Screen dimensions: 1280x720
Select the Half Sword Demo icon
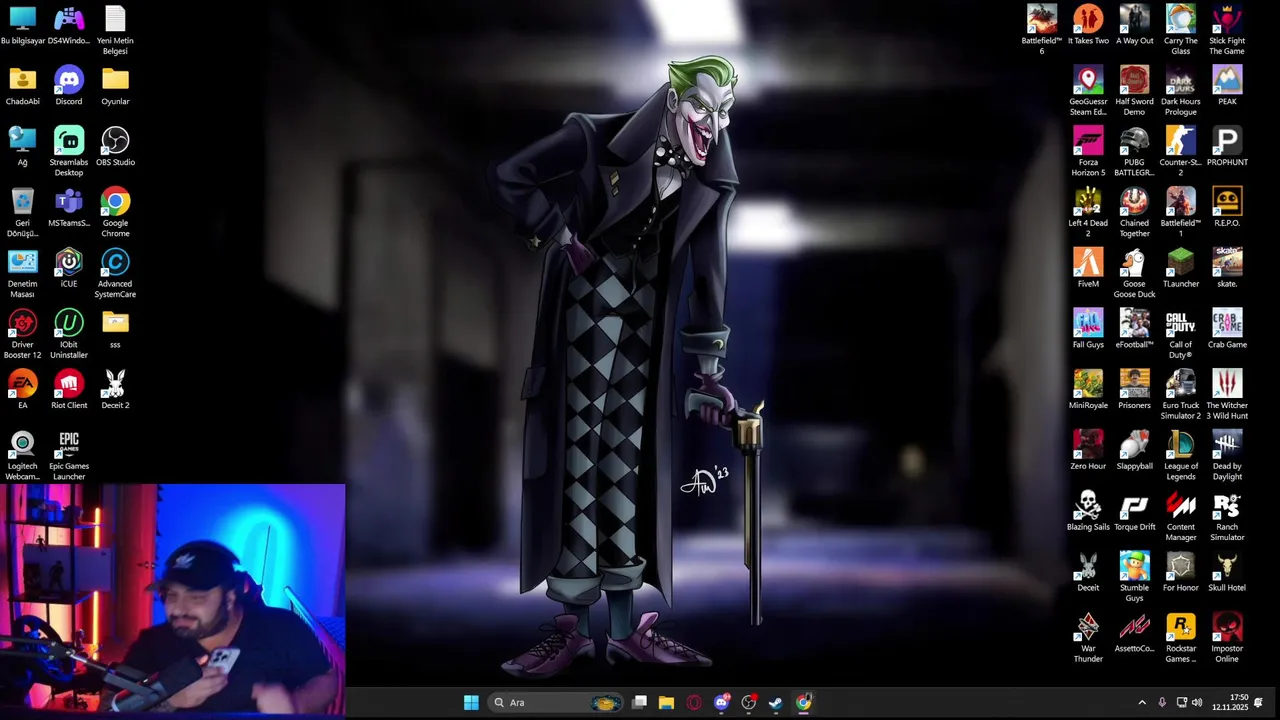[1134, 79]
